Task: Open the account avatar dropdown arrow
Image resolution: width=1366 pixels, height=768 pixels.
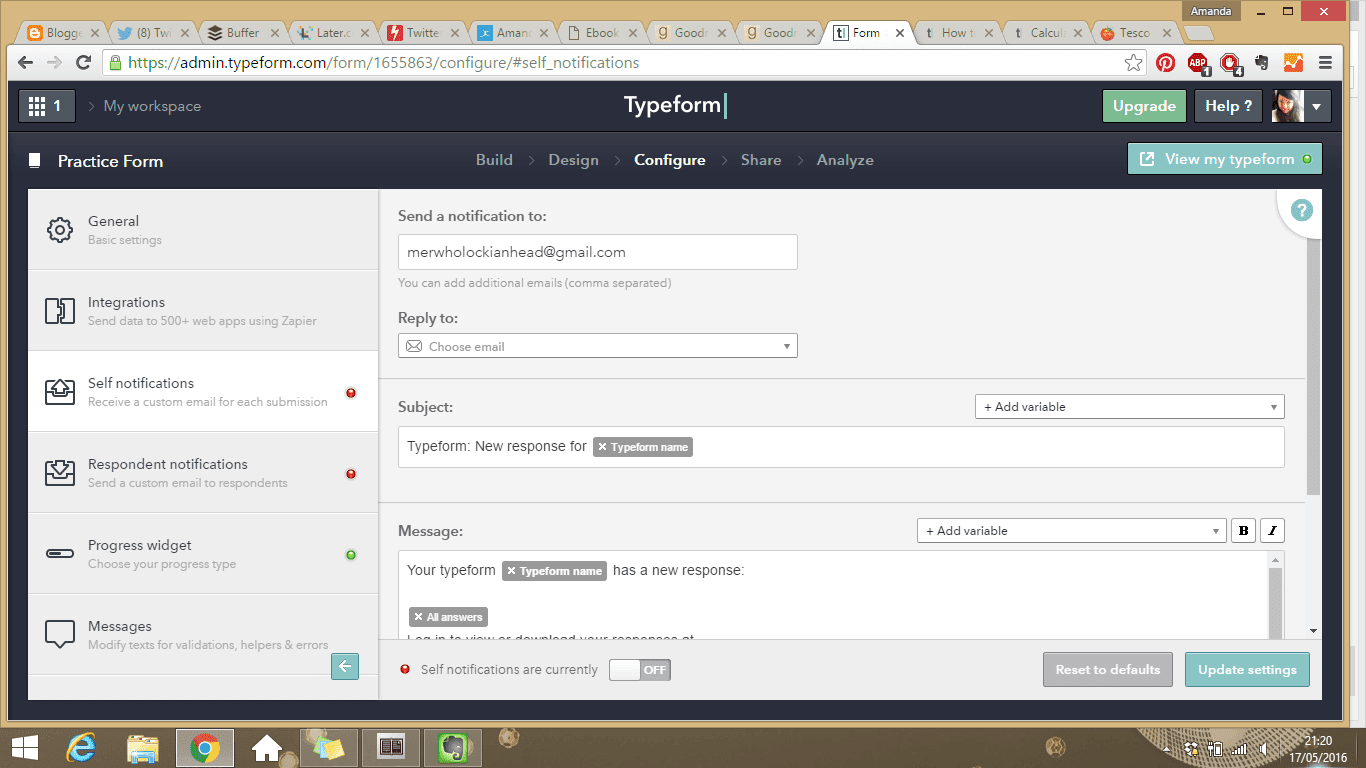Action: [1316, 106]
